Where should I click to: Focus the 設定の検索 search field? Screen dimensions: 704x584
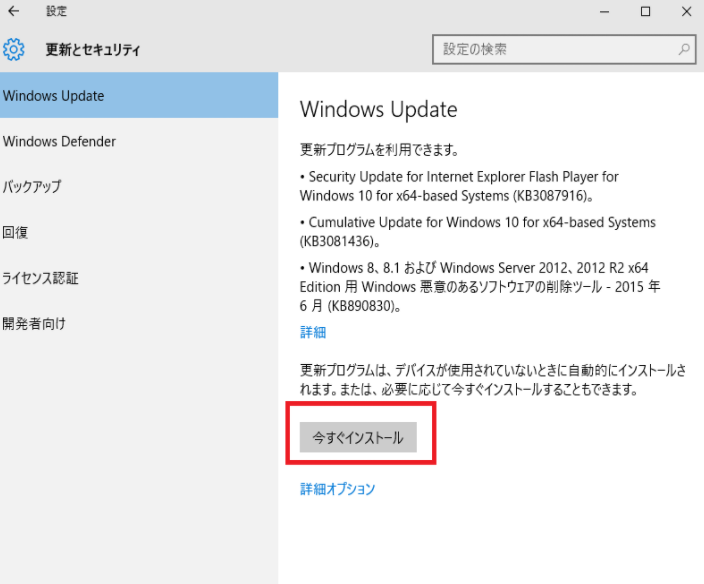pyautogui.click(x=564, y=49)
